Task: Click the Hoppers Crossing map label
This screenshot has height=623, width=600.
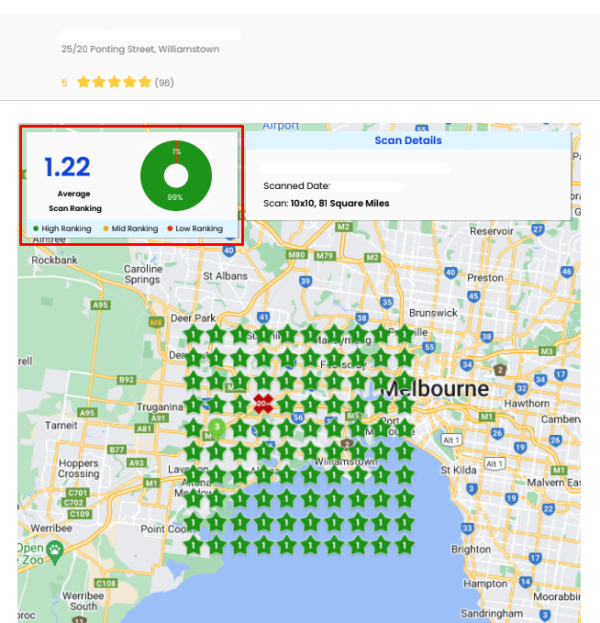Action: (x=79, y=468)
